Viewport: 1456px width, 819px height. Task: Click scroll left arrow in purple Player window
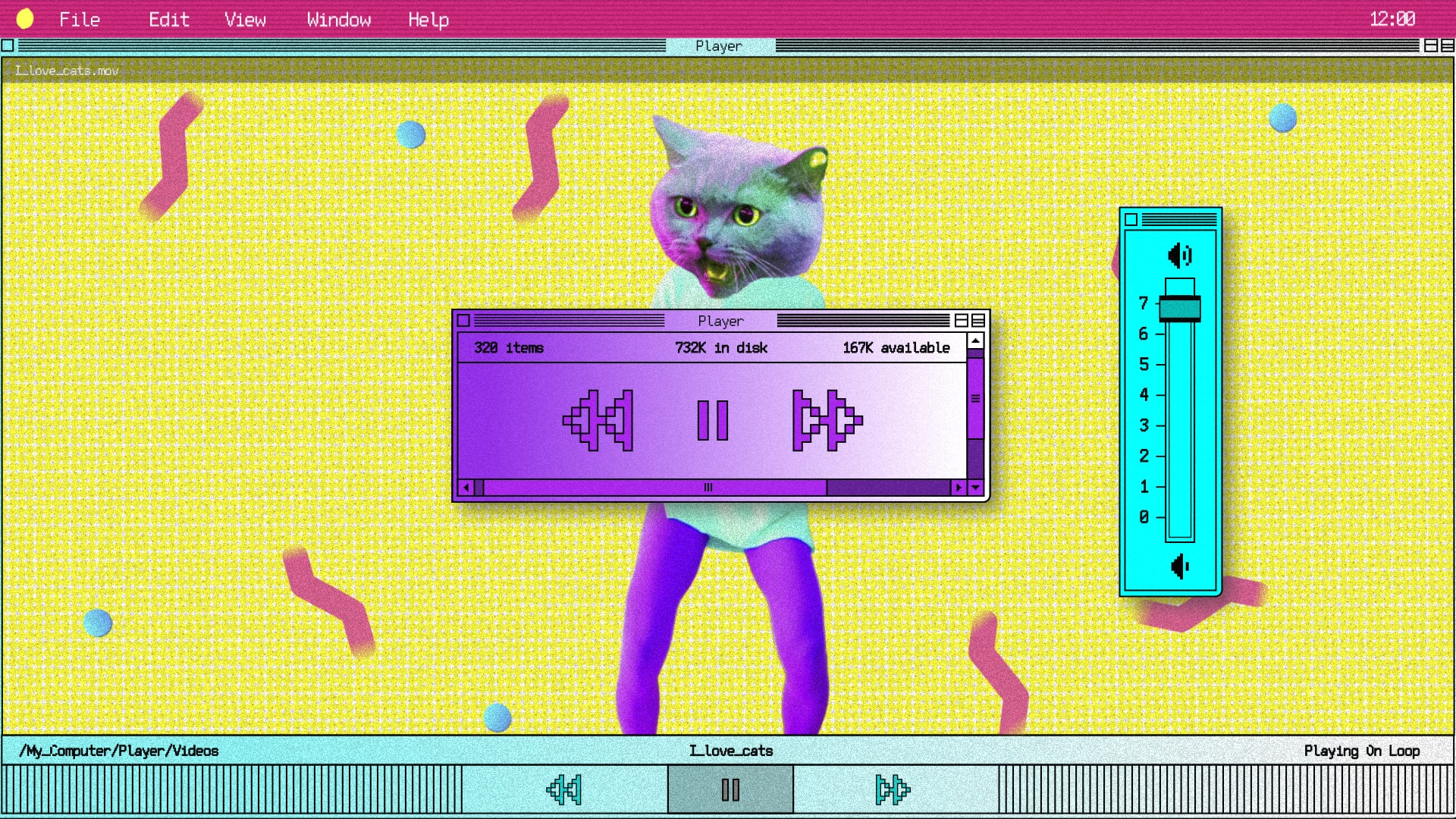click(466, 488)
